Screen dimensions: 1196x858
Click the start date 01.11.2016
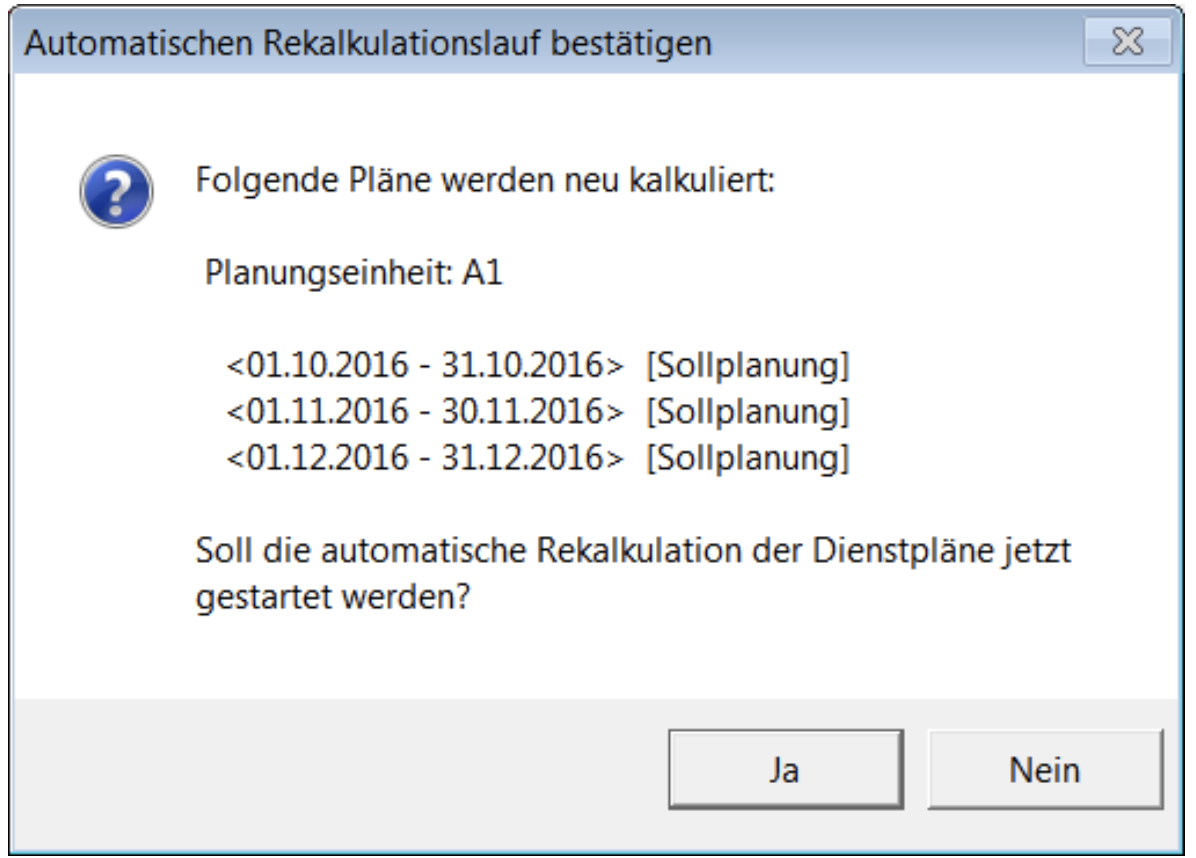point(328,411)
